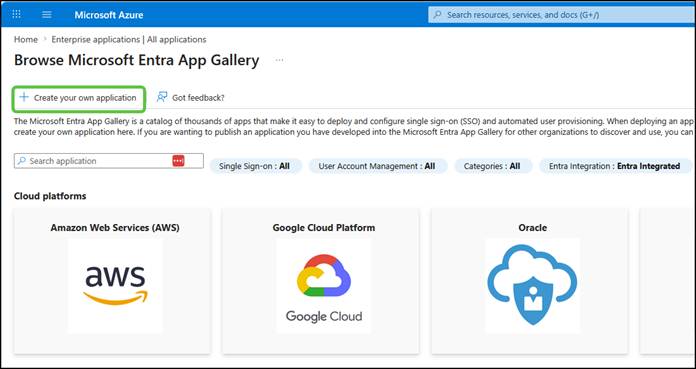
Task: Click the magnifier icon in Search application field
Action: 21,161
